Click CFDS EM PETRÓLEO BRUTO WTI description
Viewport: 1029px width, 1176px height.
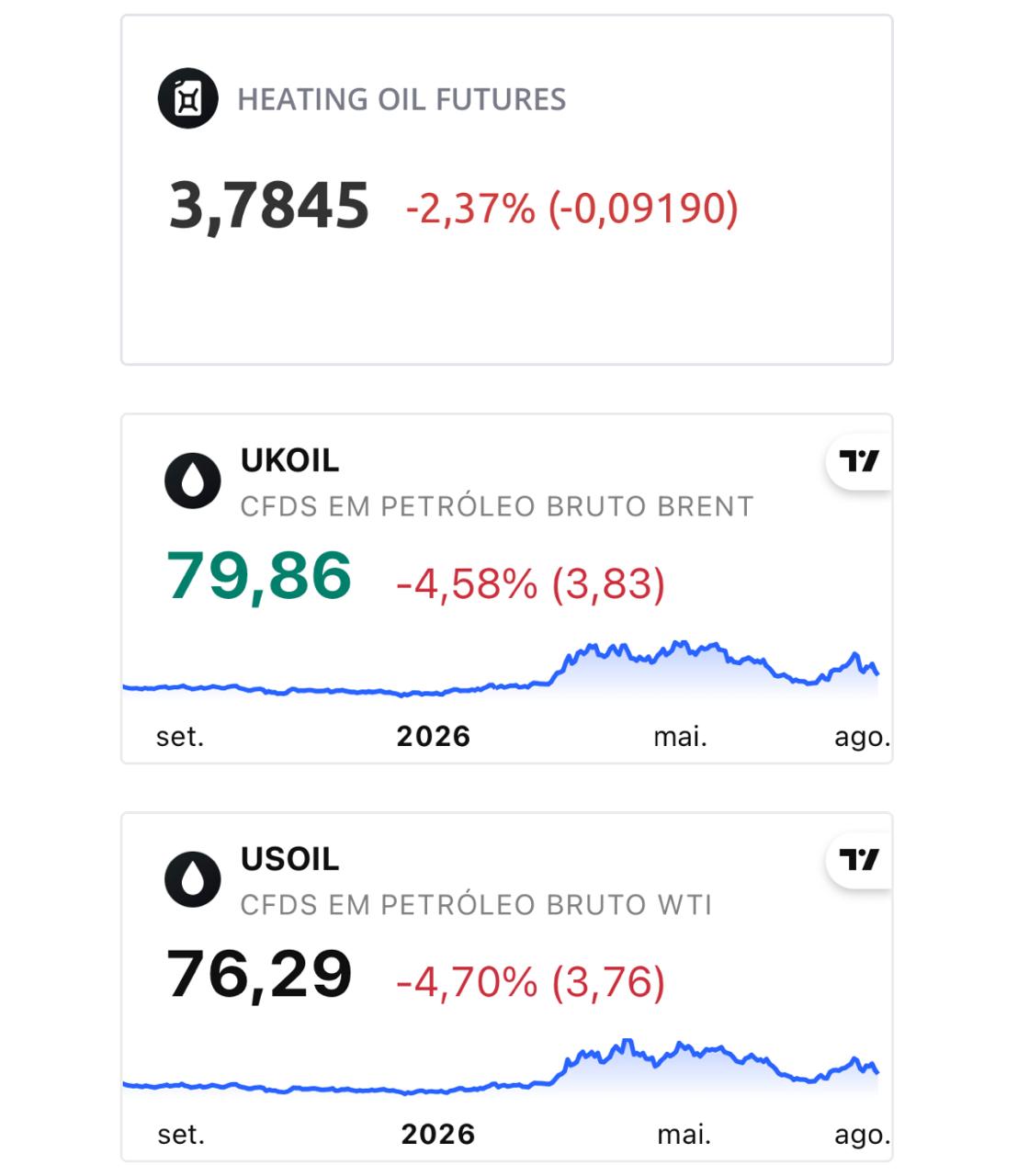point(476,906)
